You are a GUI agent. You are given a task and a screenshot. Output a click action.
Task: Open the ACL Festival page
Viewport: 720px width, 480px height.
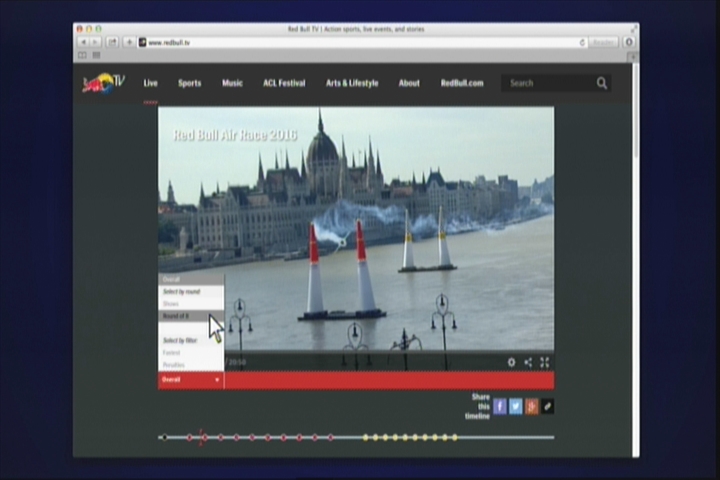(x=284, y=83)
